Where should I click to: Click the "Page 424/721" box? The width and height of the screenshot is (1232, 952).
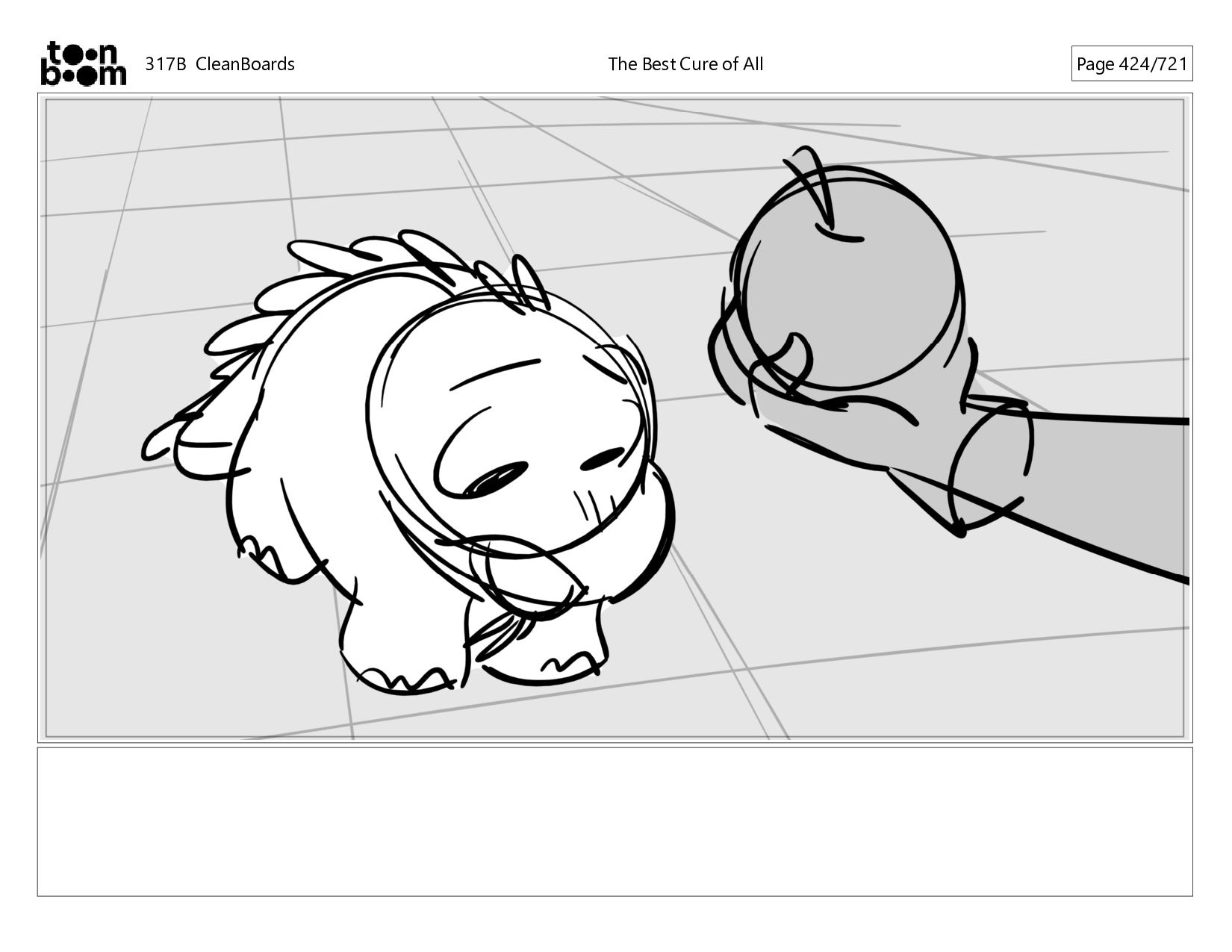[1132, 63]
